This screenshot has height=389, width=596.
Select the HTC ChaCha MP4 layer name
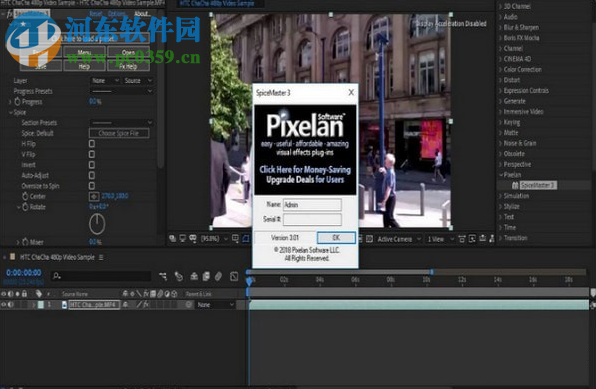click(x=94, y=305)
